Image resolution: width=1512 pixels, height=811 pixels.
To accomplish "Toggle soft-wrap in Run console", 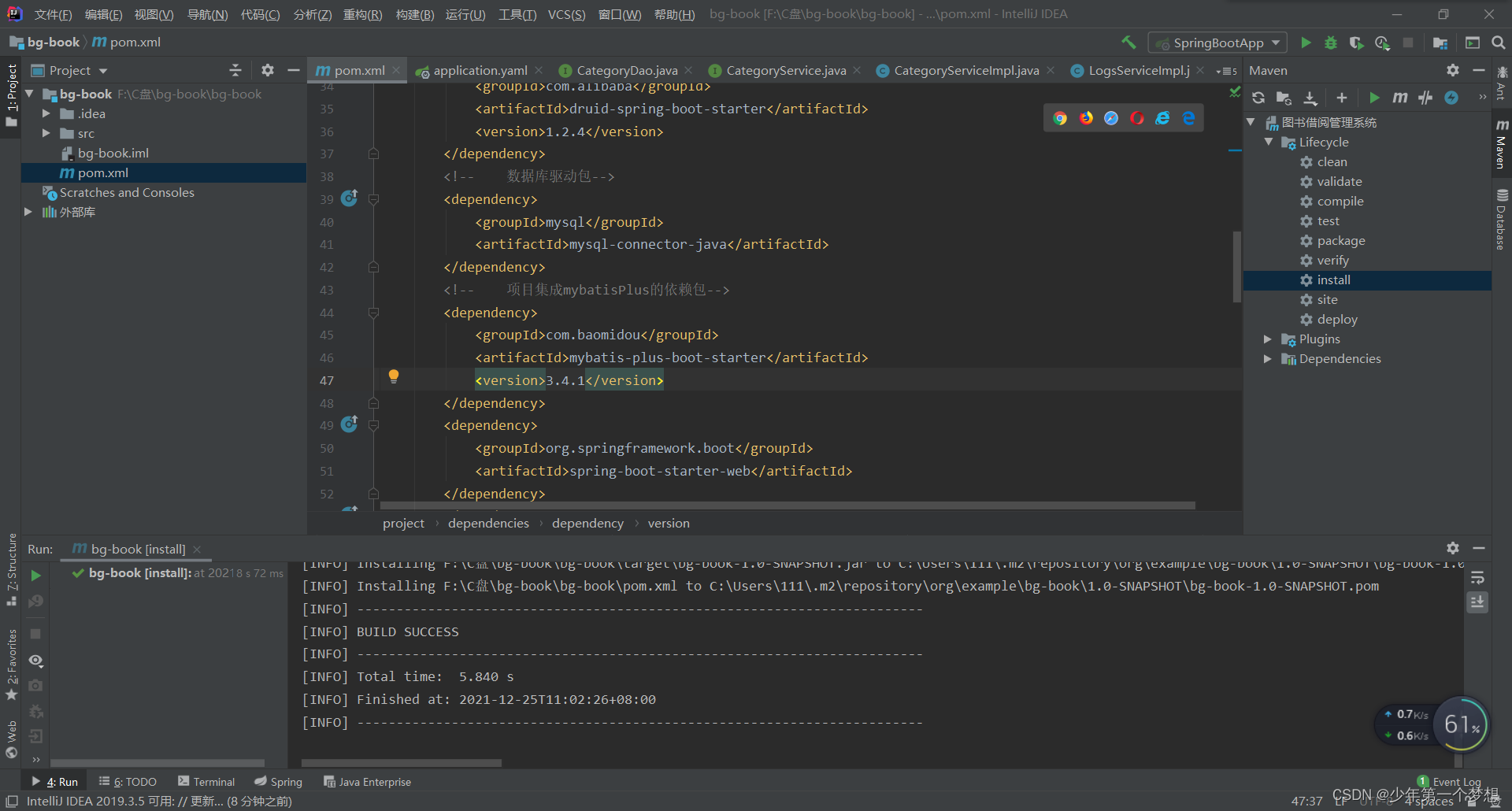I will (1477, 578).
